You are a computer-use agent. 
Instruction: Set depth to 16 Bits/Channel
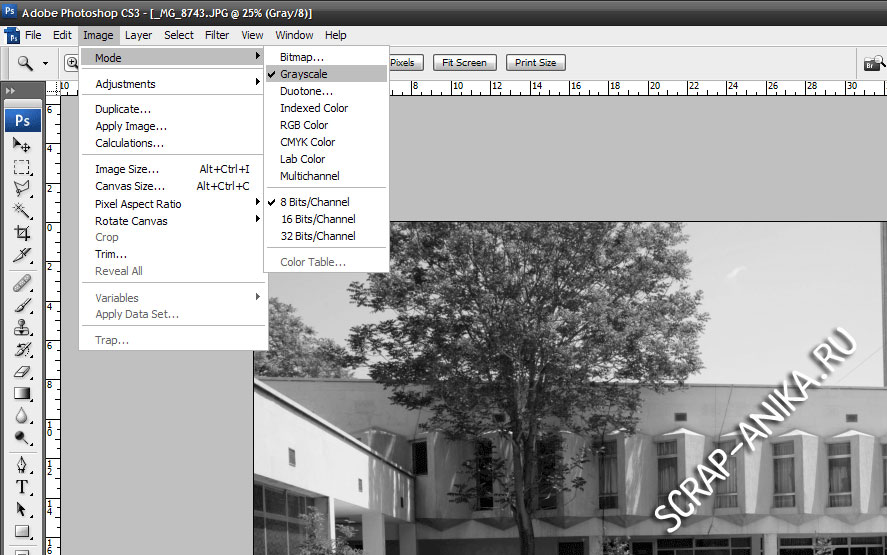tap(317, 219)
